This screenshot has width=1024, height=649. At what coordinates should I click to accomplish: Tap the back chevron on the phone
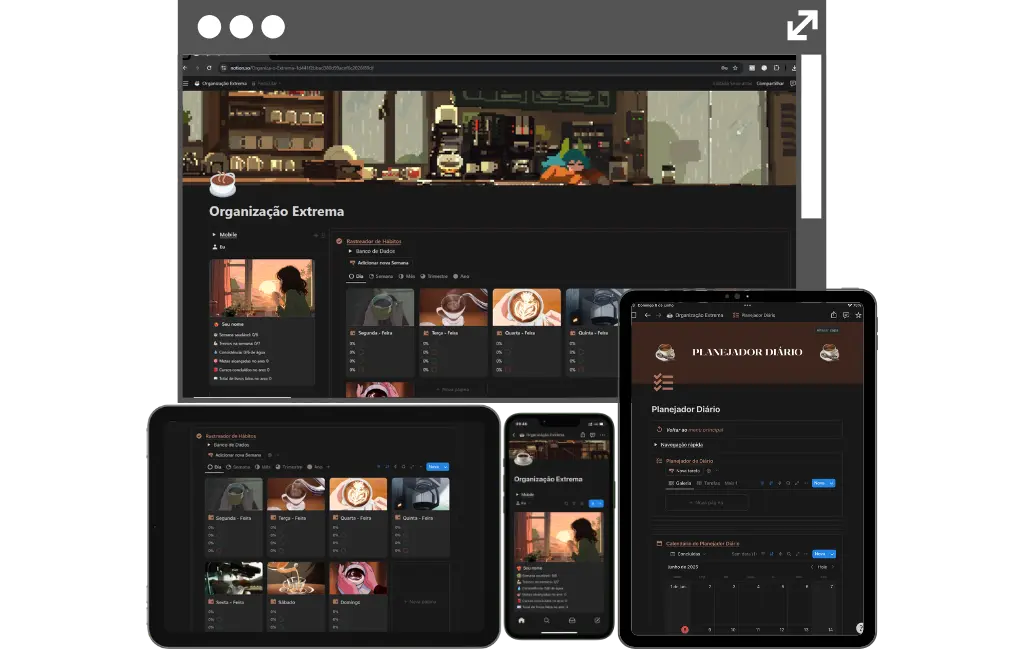tap(514, 435)
